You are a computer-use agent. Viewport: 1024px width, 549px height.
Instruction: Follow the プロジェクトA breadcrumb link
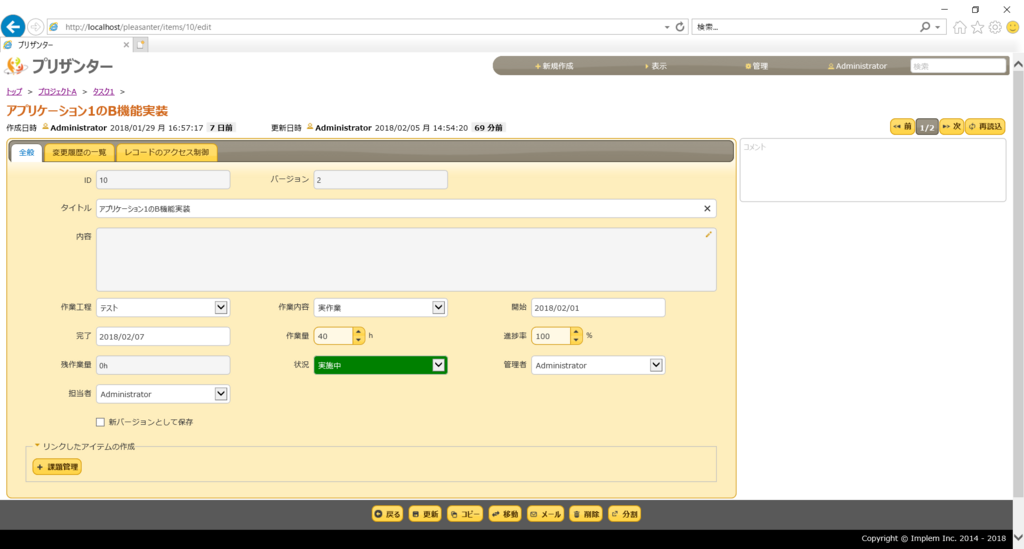[x=57, y=91]
